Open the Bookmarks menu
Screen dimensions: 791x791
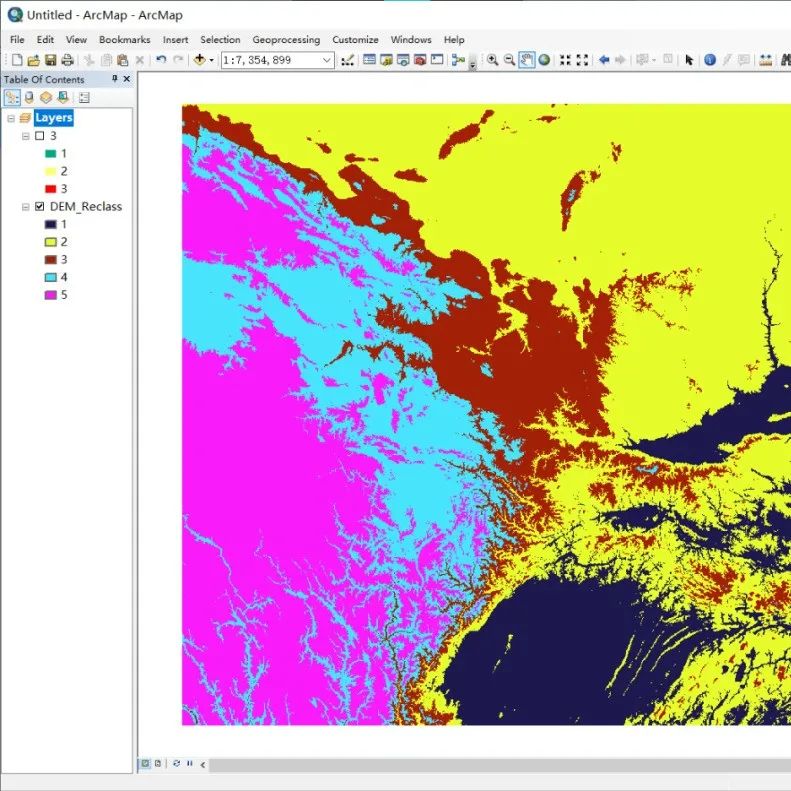(x=124, y=40)
